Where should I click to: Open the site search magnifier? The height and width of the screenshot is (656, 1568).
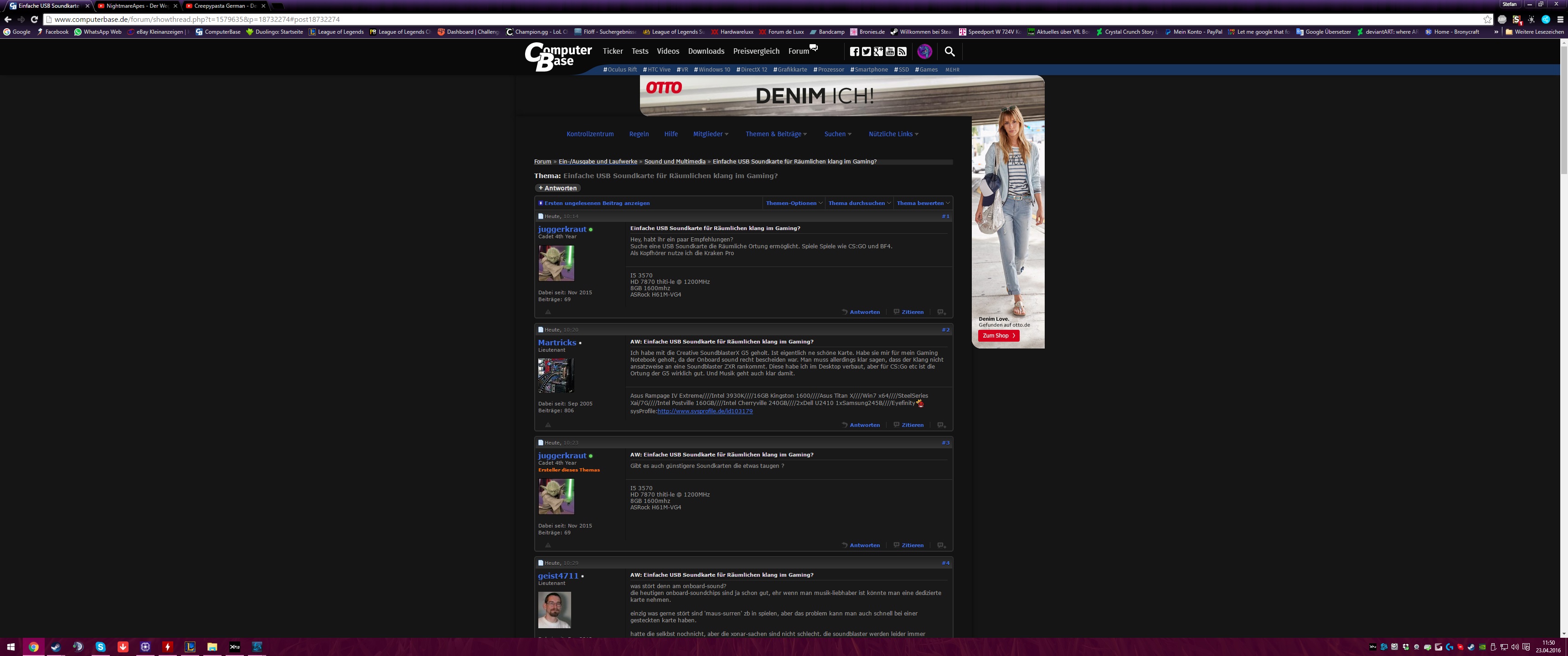pyautogui.click(x=949, y=52)
